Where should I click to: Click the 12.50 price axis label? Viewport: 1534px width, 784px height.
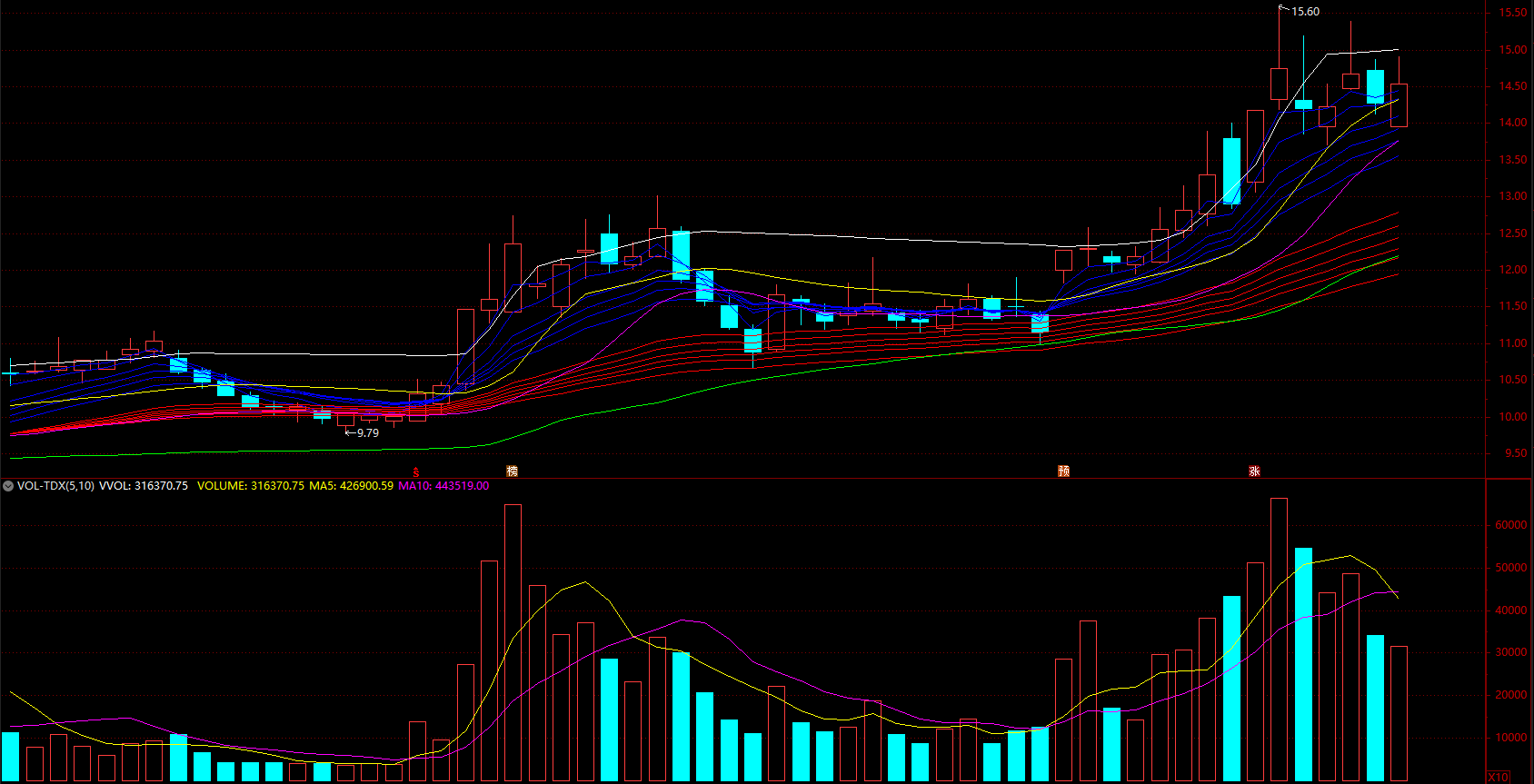pyautogui.click(x=1513, y=233)
